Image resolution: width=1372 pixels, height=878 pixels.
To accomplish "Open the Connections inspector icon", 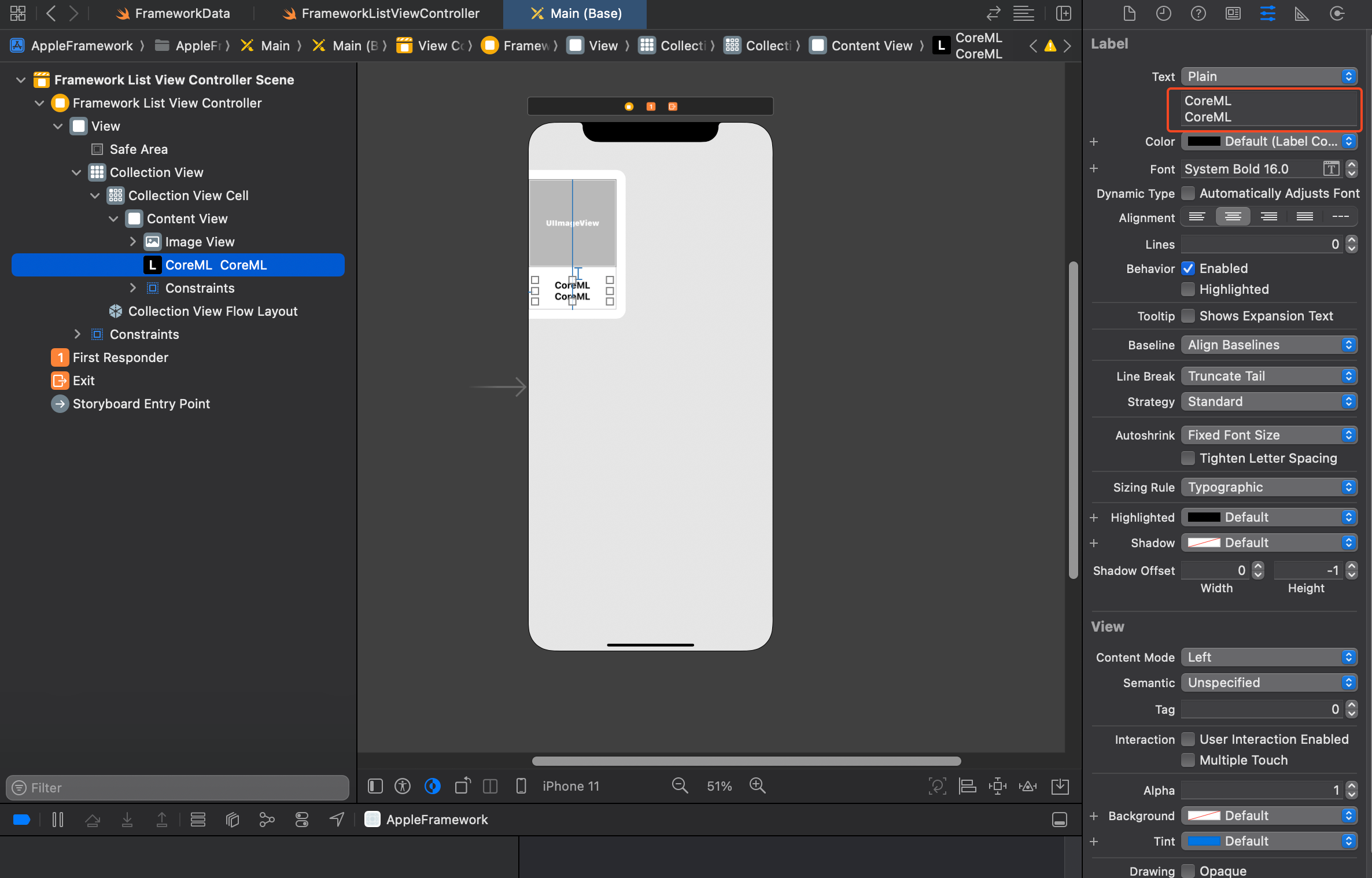I will click(x=1337, y=13).
